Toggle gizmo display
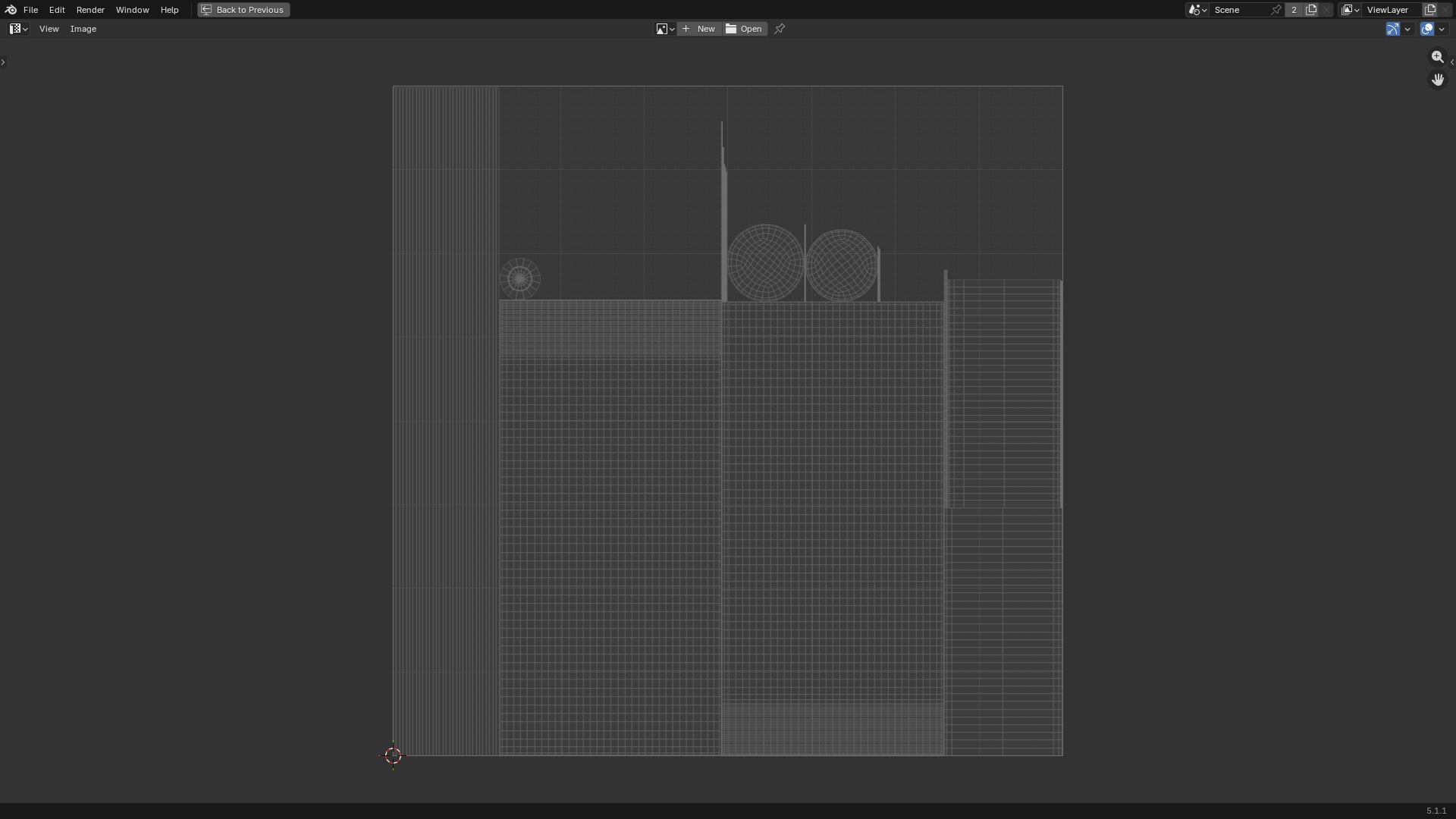1456x819 pixels. click(1393, 29)
